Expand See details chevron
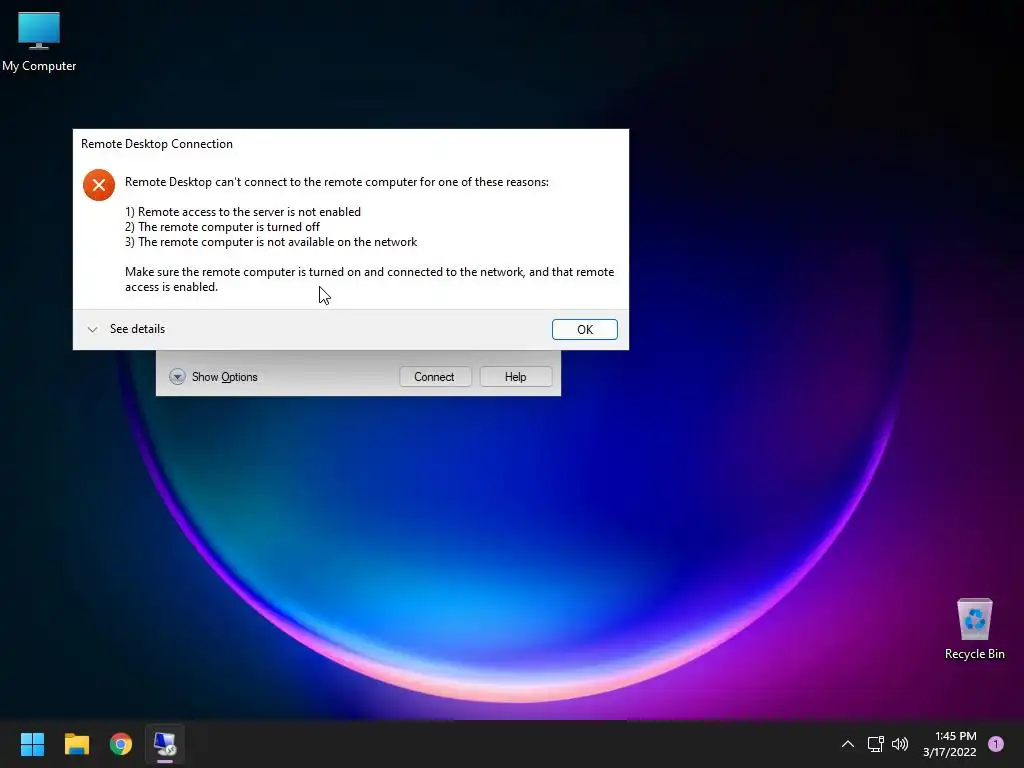This screenshot has width=1024, height=768. (93, 329)
